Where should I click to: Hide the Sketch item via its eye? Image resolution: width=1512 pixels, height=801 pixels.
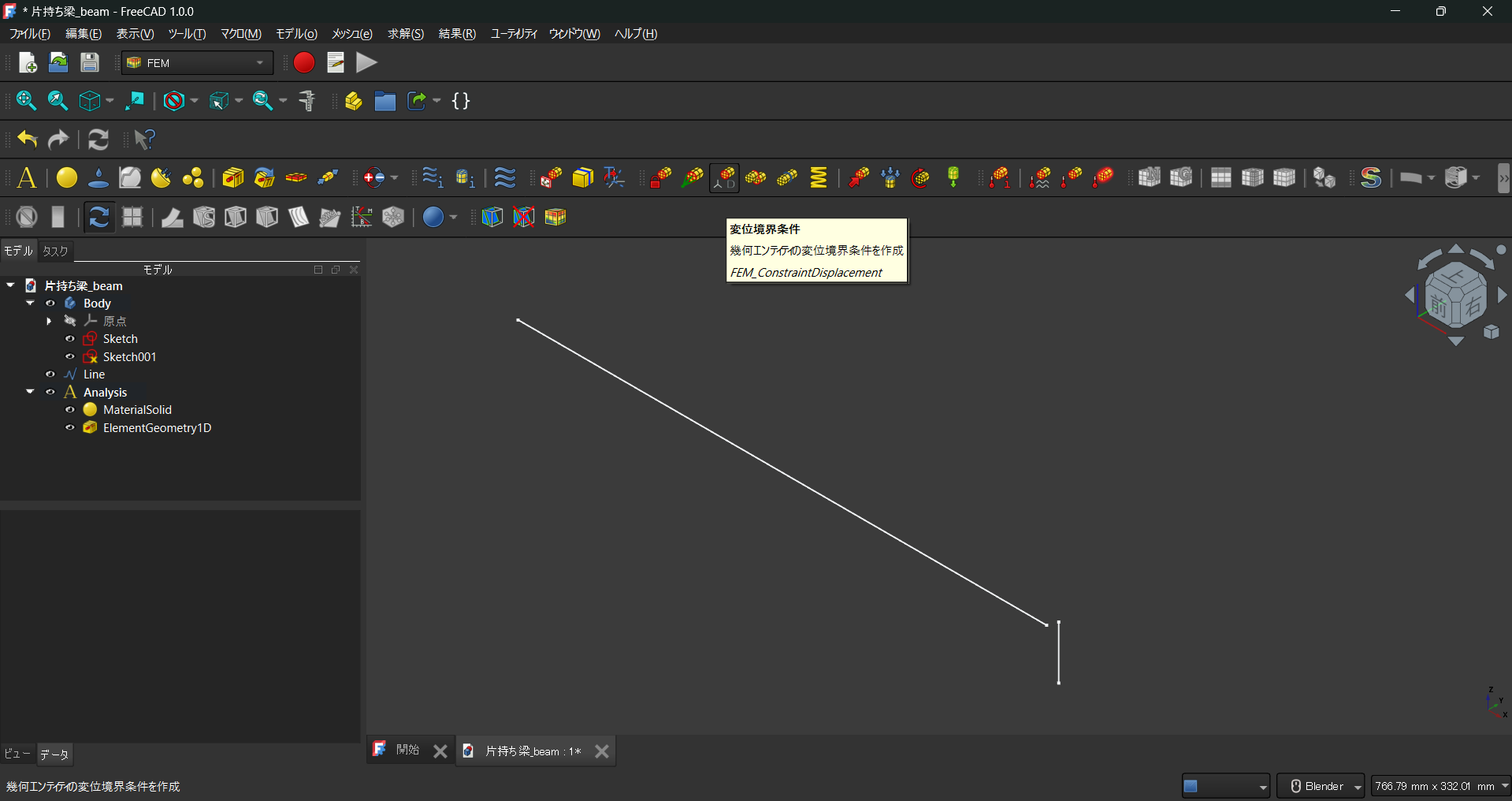(x=70, y=339)
